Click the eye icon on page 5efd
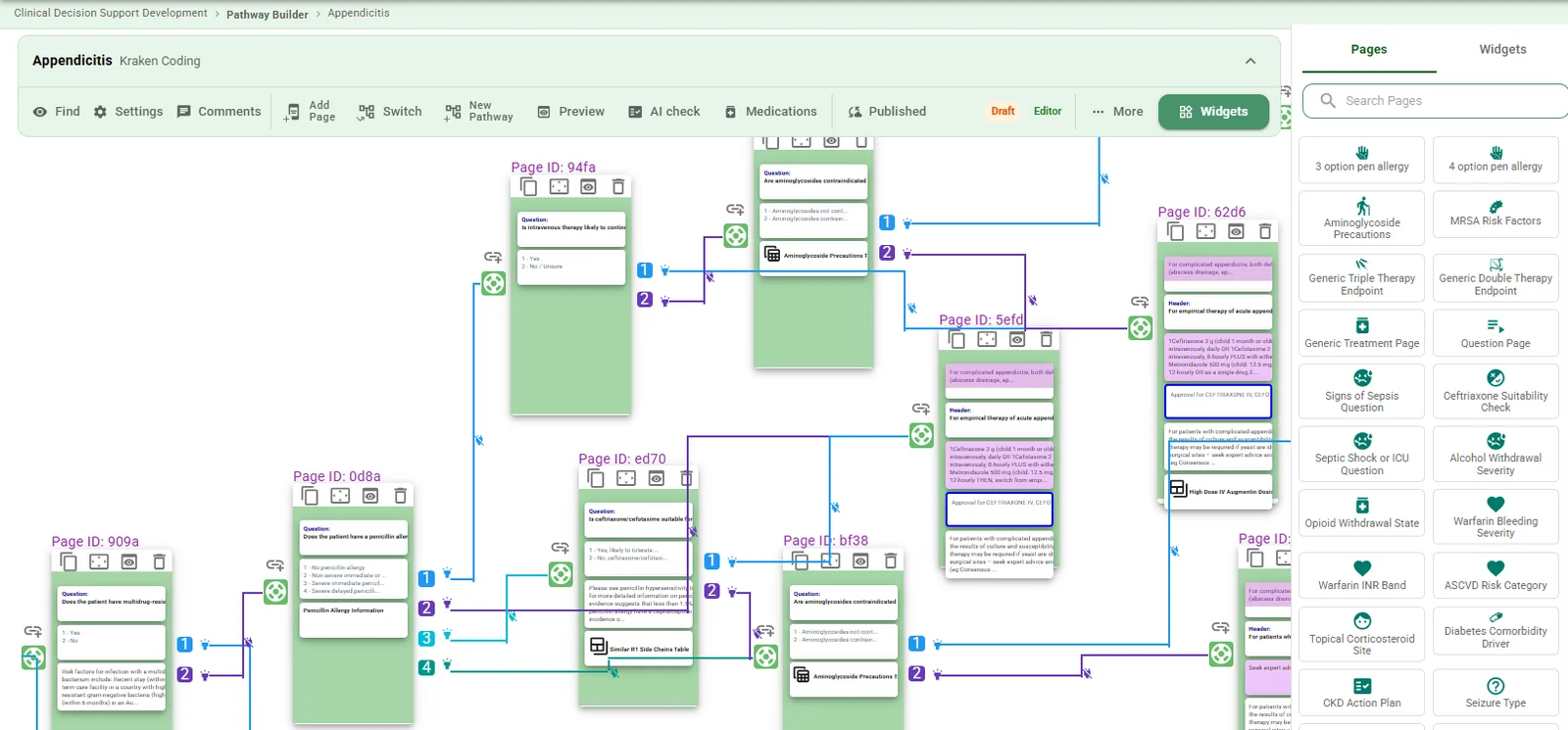The height and width of the screenshot is (730, 1568). (1017, 339)
